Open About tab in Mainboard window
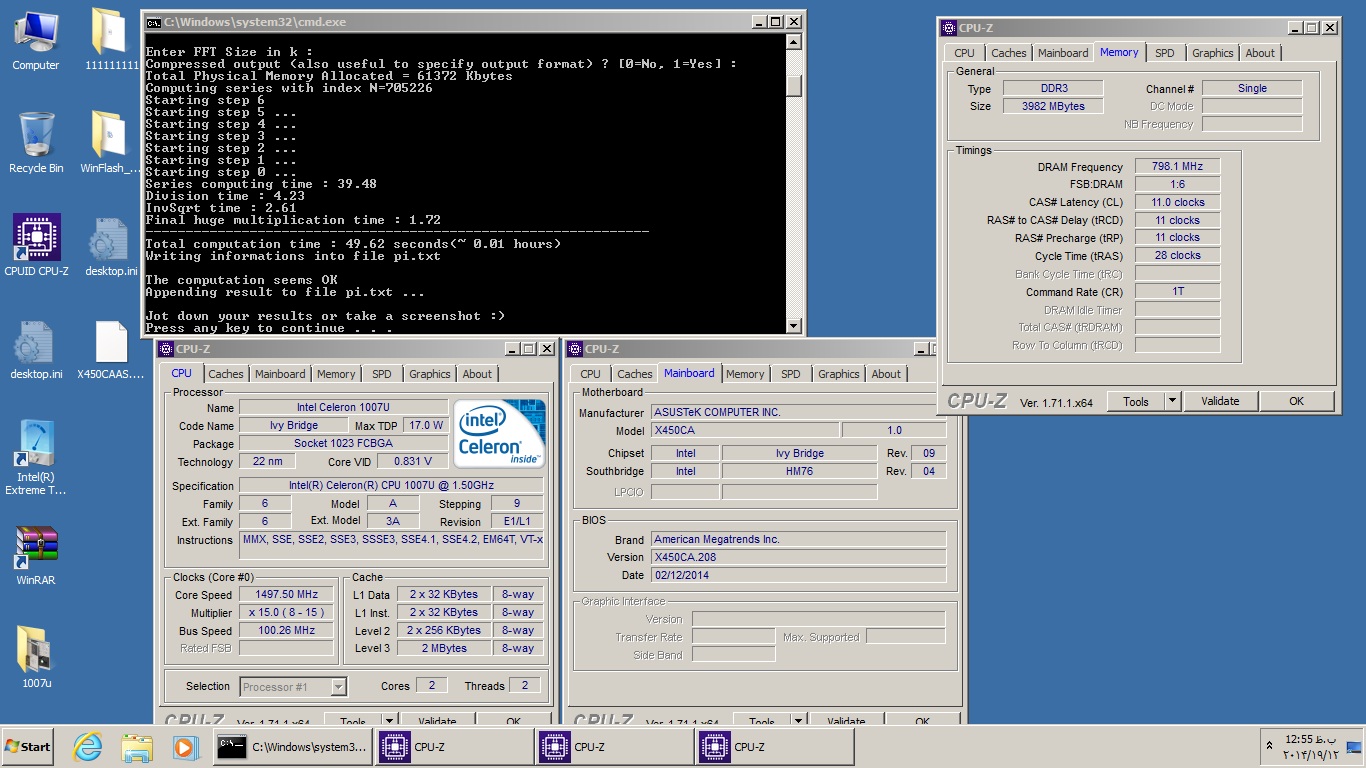Image resolution: width=1366 pixels, height=768 pixels. point(886,374)
